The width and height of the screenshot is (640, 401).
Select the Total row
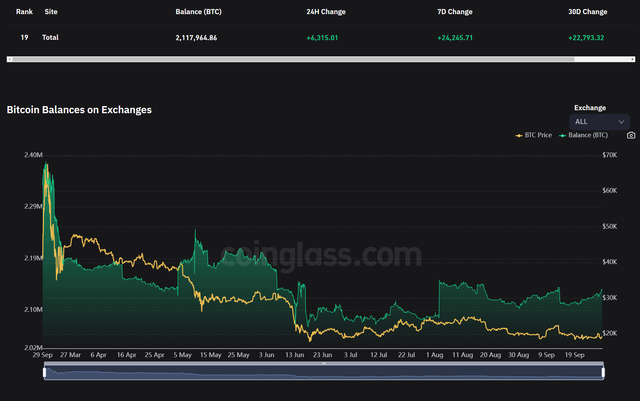(x=320, y=38)
